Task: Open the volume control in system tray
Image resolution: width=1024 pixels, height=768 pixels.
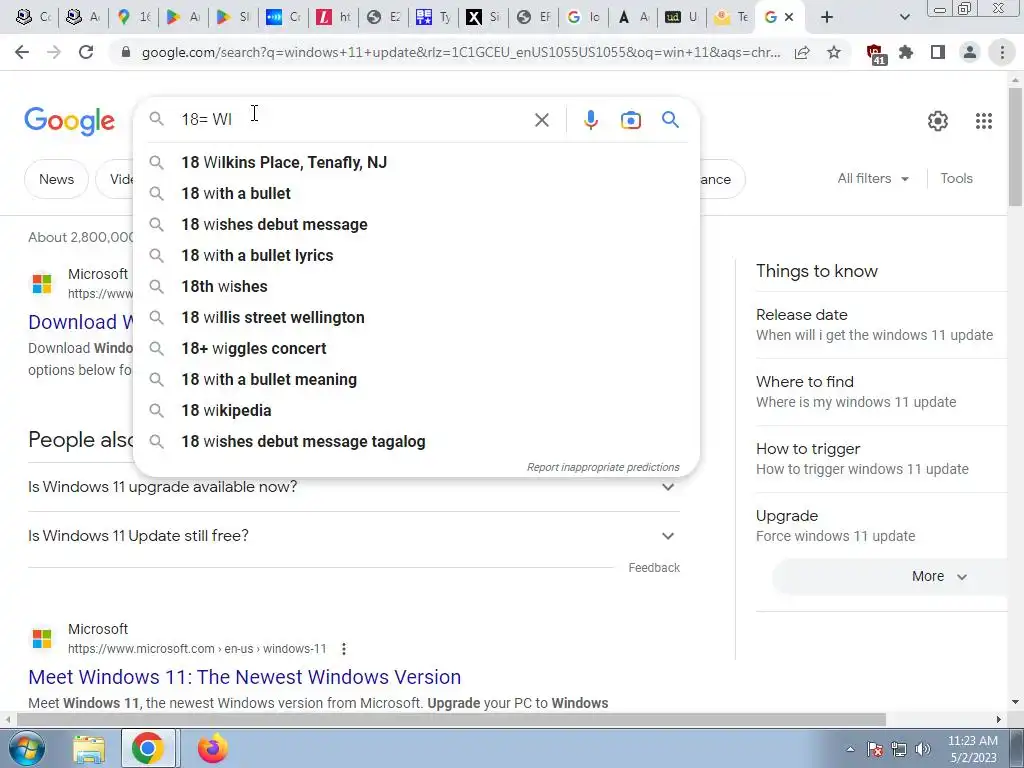Action: 923,749
